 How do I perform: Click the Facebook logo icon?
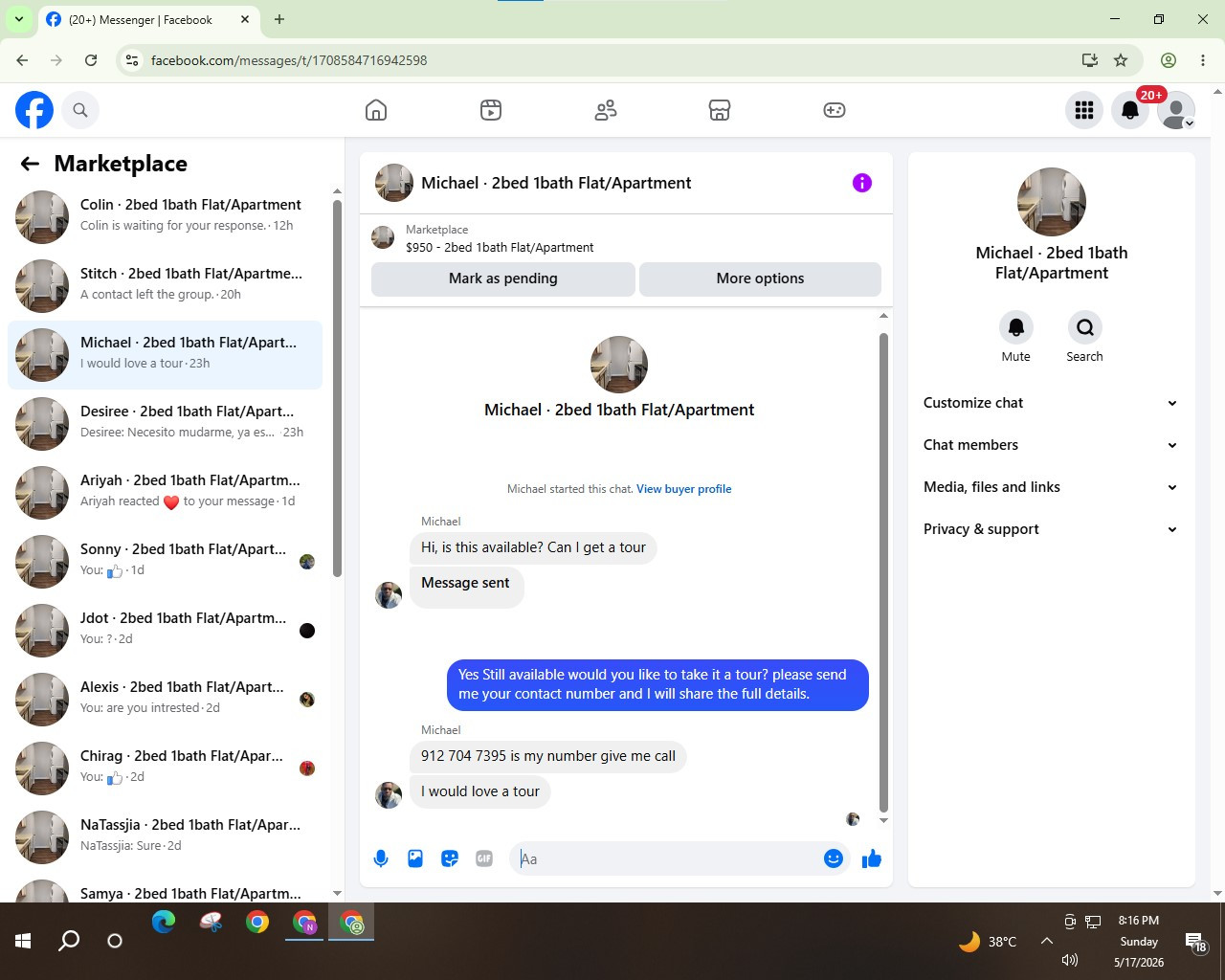point(34,110)
